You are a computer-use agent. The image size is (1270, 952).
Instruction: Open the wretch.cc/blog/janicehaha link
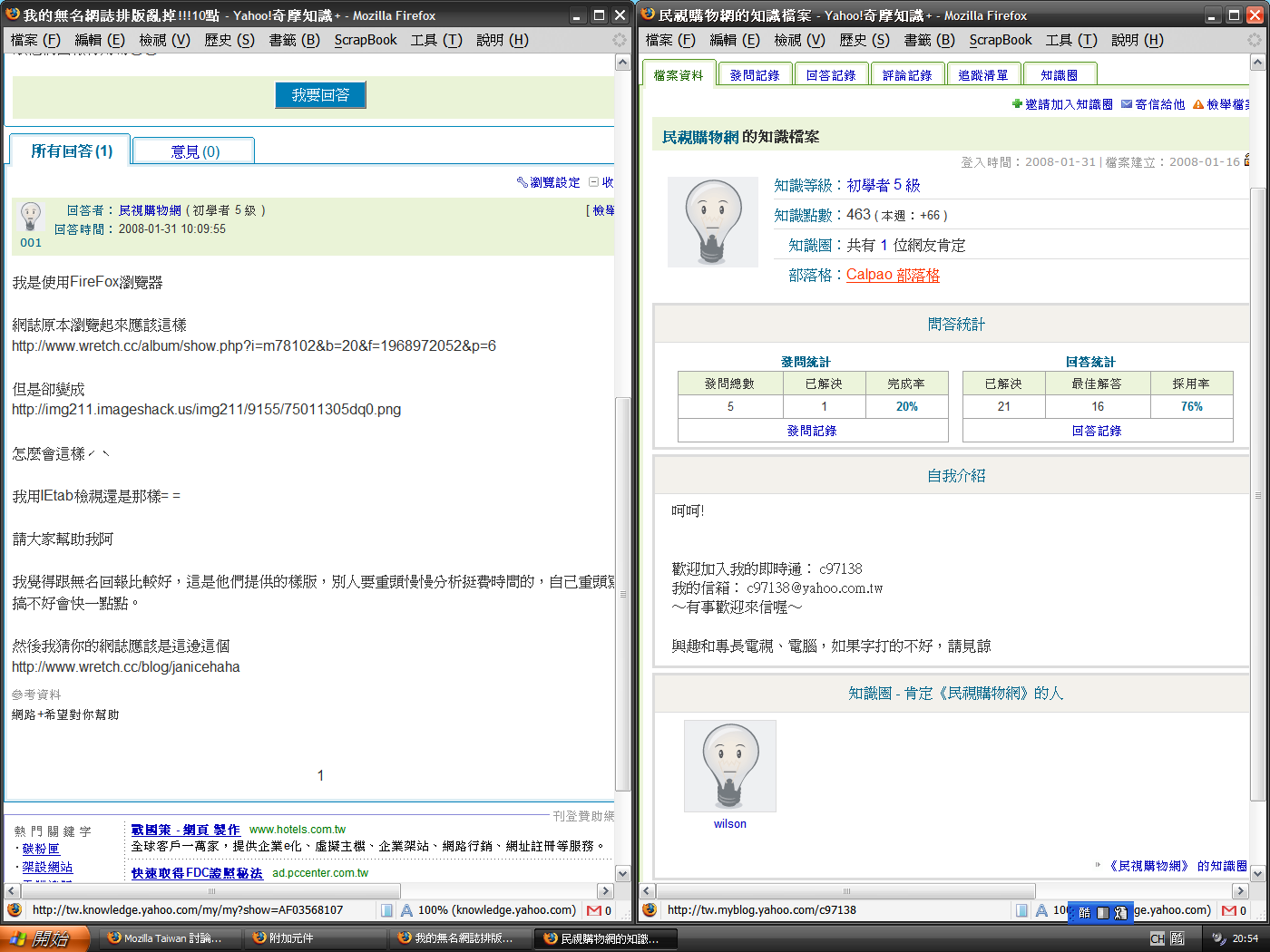point(126,667)
